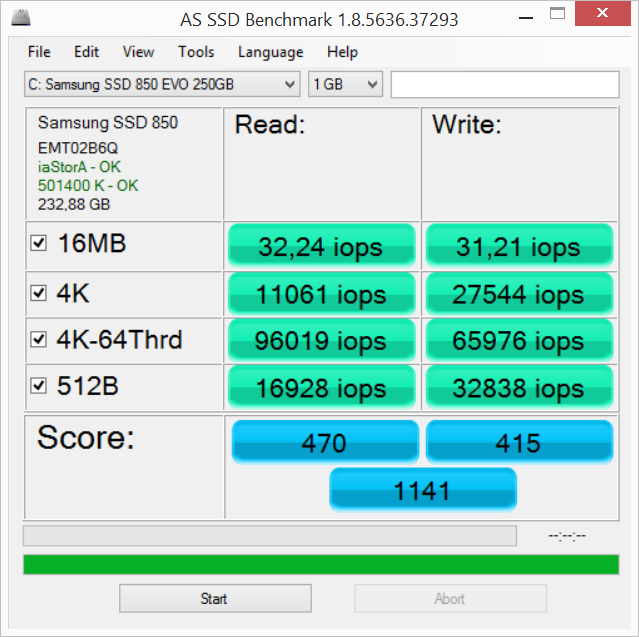Click 512B read result 16928 iops
This screenshot has height=637, width=639.
click(x=322, y=388)
